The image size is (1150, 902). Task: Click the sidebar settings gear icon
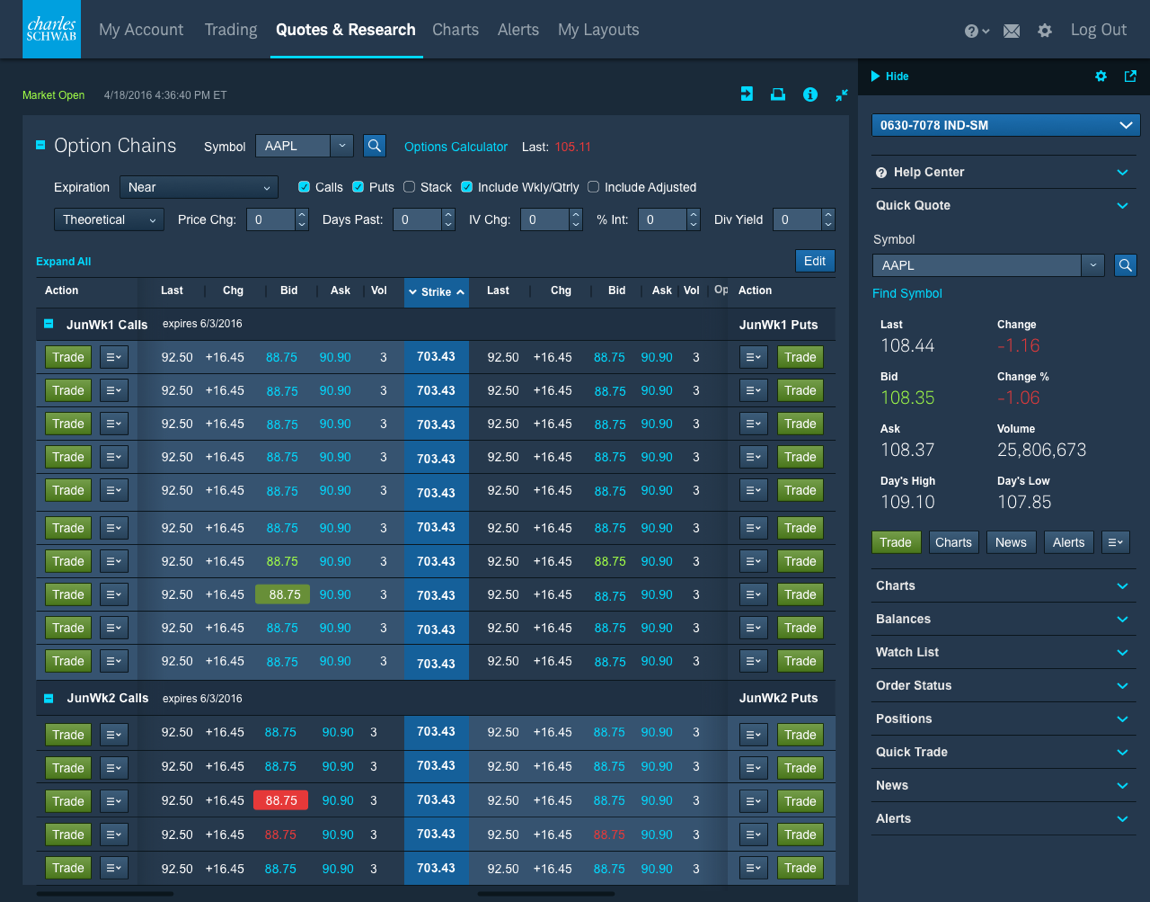point(1100,76)
